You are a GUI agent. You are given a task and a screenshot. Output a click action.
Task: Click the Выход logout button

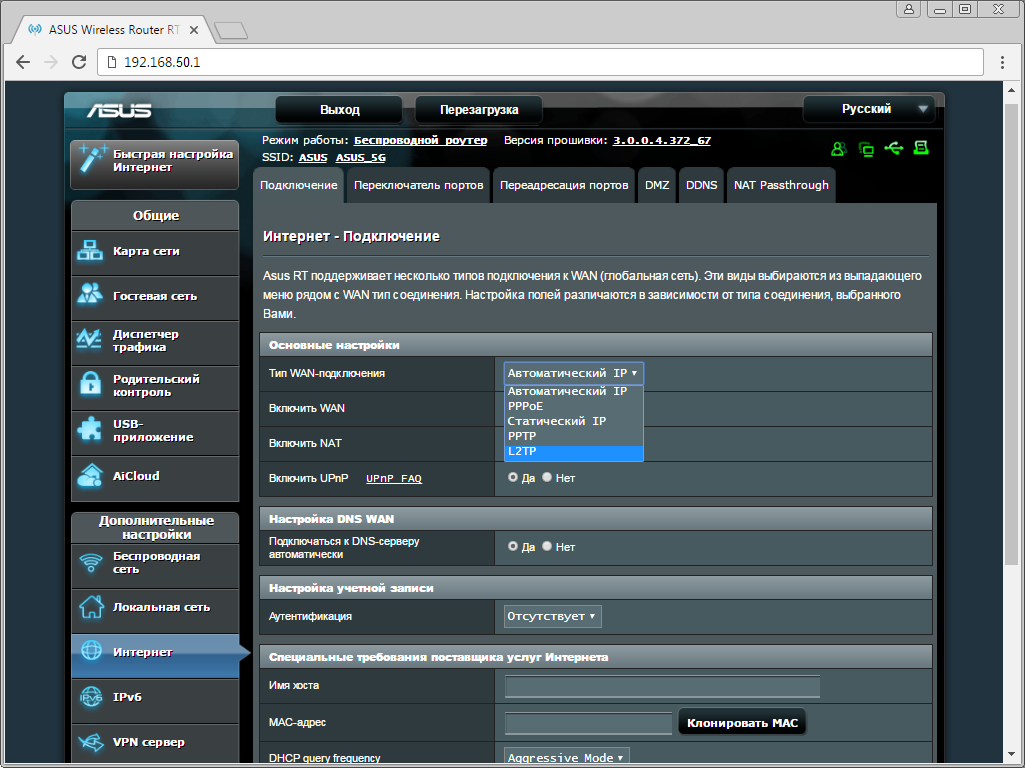tap(339, 110)
